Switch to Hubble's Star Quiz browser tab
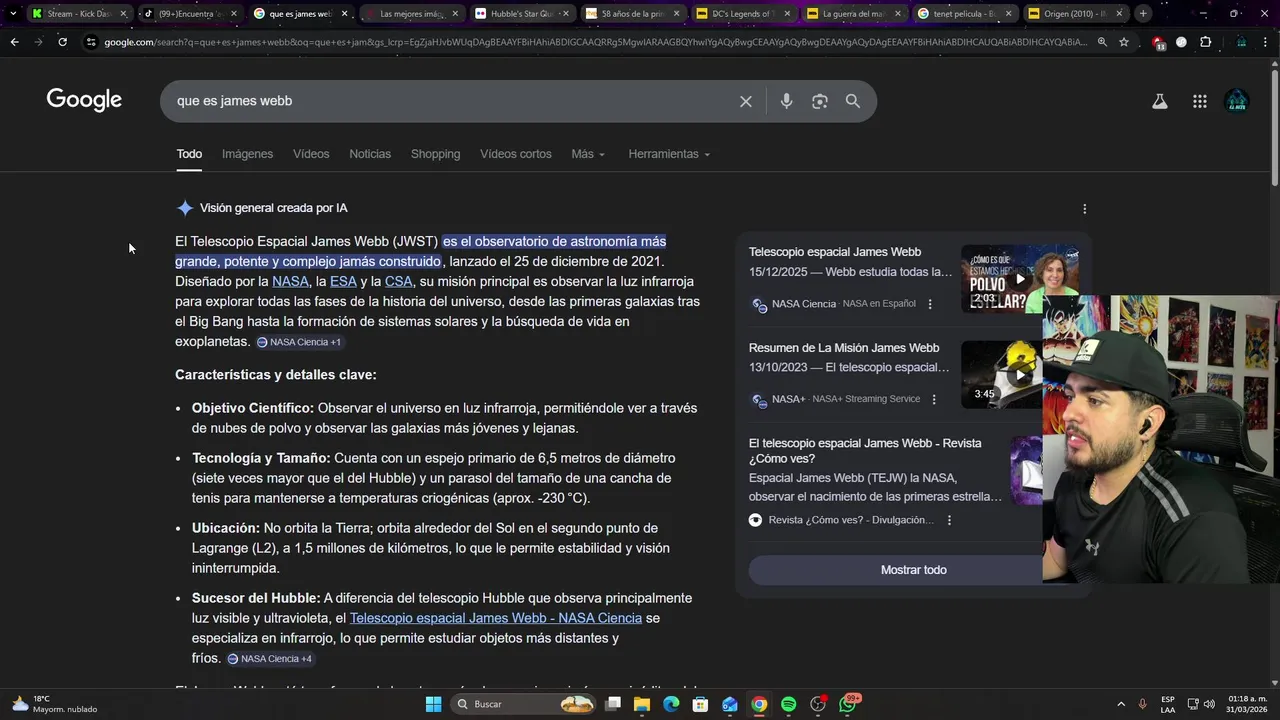1280x720 pixels. pos(522,14)
